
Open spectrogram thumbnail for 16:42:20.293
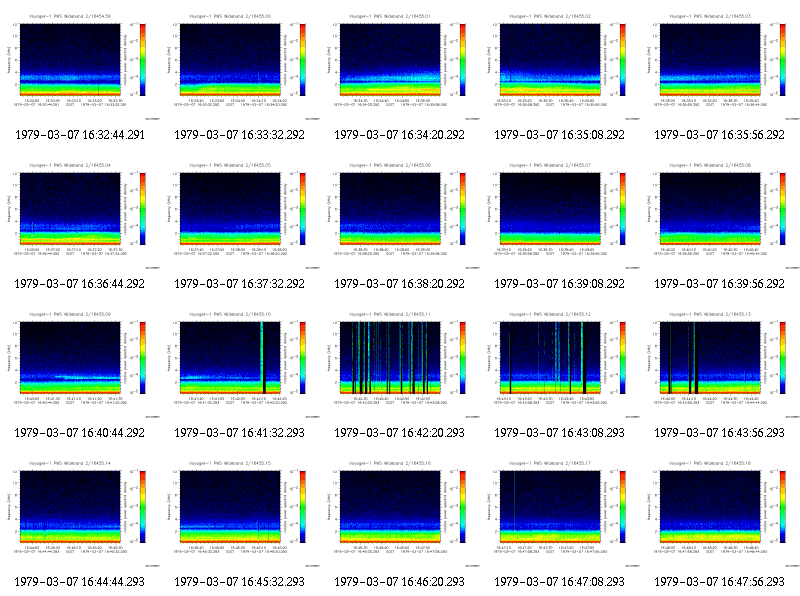pos(400,363)
